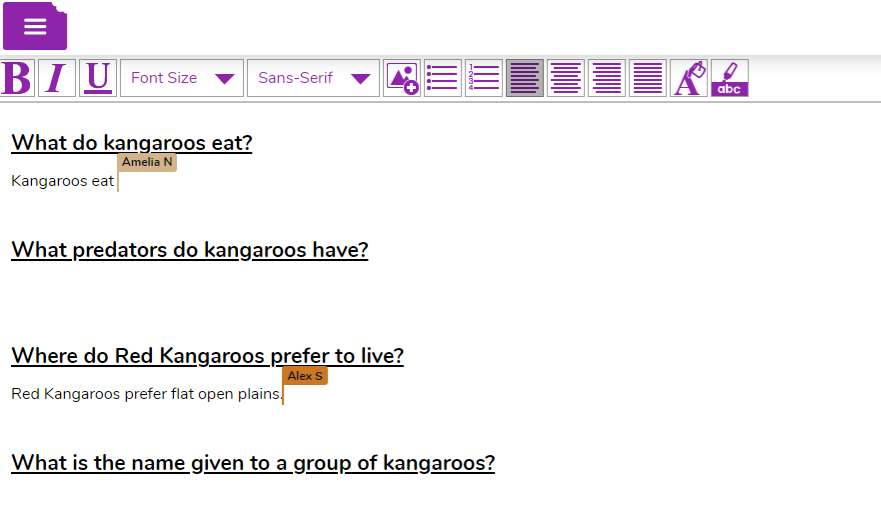Open the text color fill tool
The image size is (881, 521).
689,78
